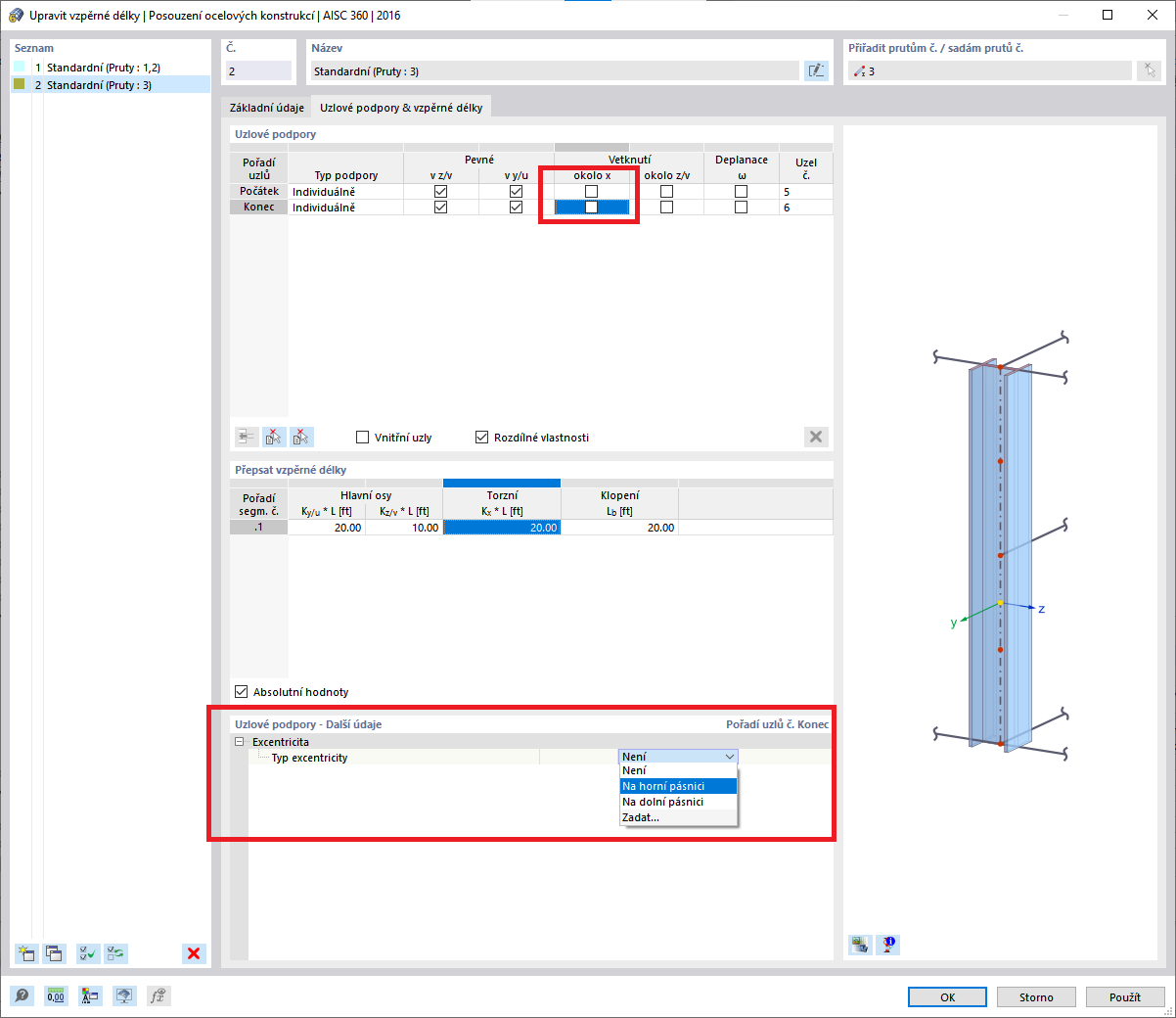
Task: Click the select all checkmarks icon below list
Action: 88,953
